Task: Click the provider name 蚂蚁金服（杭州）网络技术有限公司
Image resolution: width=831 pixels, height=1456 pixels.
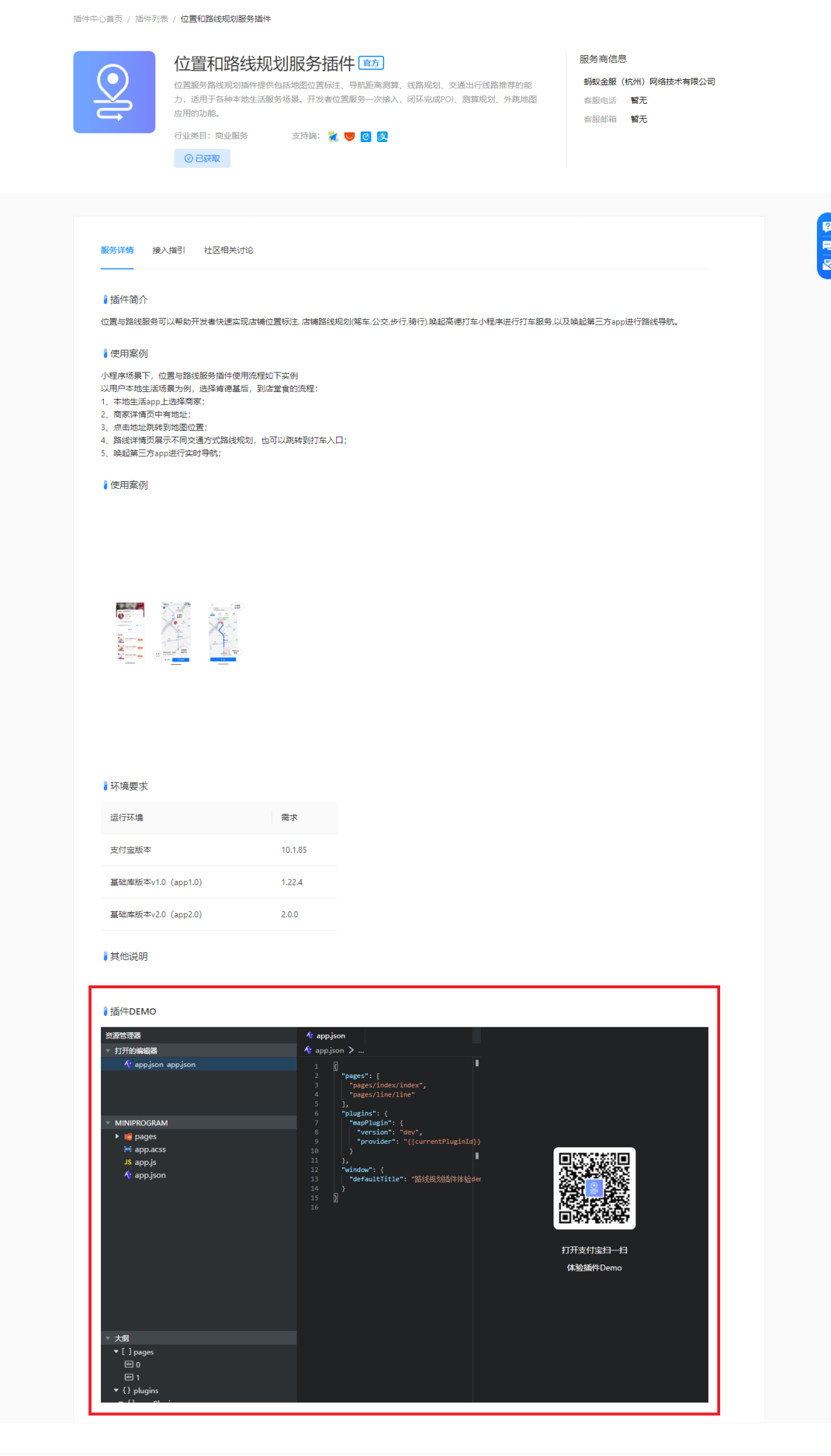Action: pyautogui.click(x=650, y=82)
